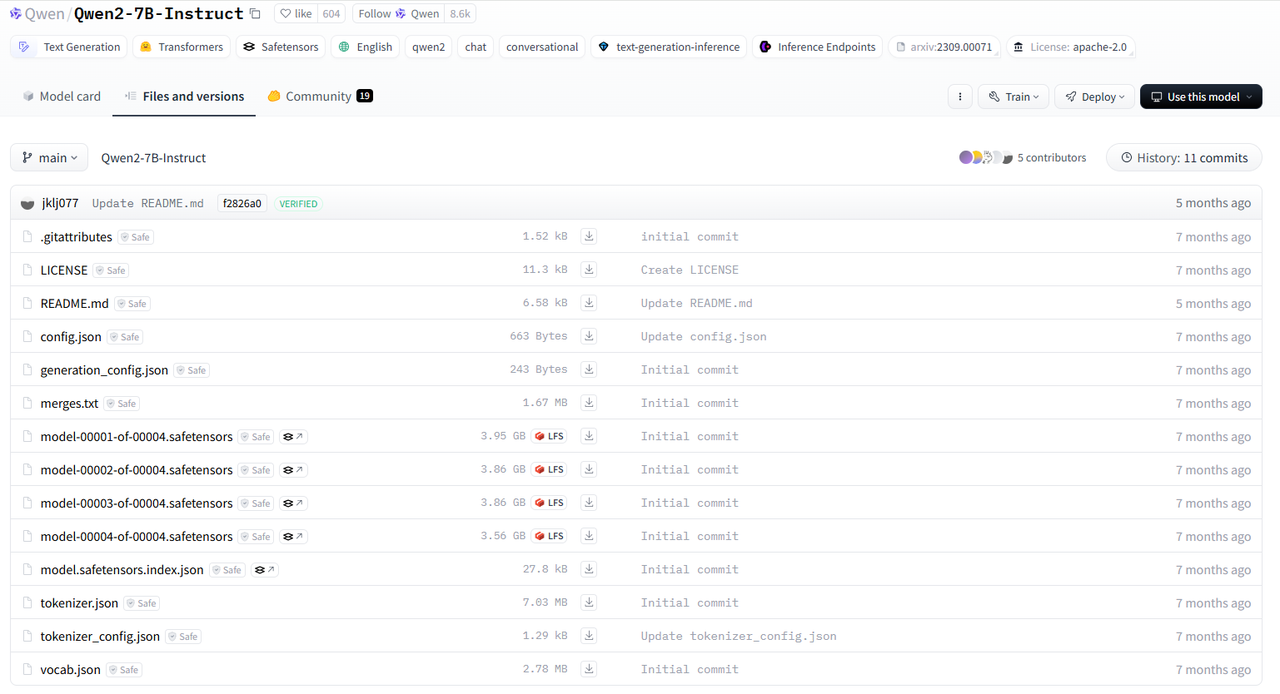
Task: Download the config.json file
Action: point(589,336)
